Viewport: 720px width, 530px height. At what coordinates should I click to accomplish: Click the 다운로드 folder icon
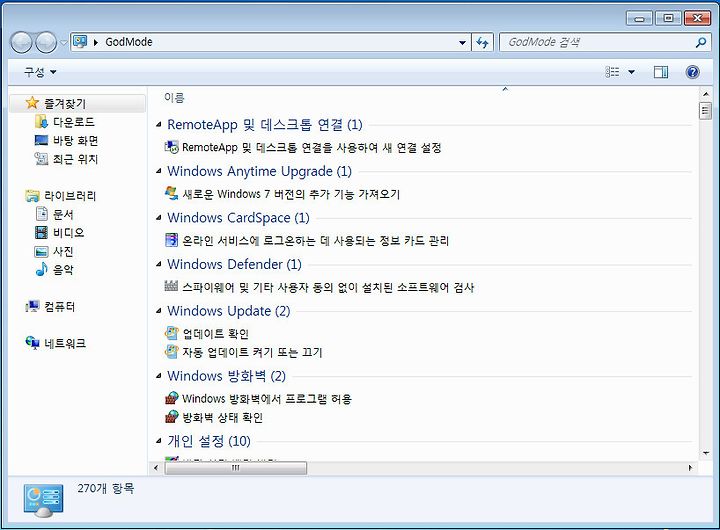[41, 122]
